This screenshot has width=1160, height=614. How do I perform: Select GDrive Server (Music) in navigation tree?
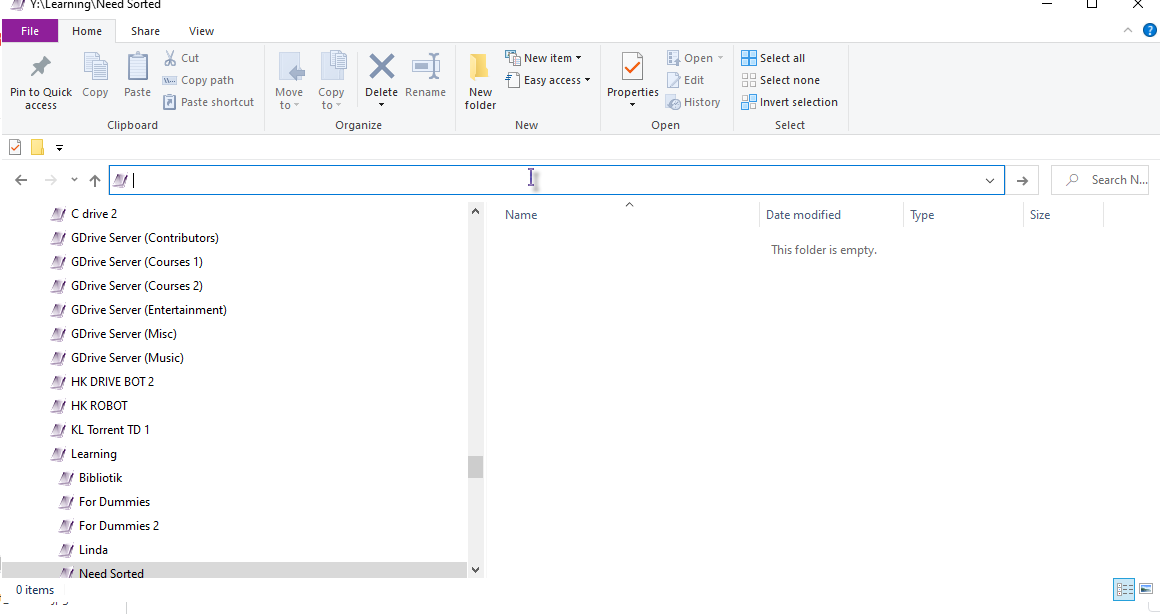127,358
